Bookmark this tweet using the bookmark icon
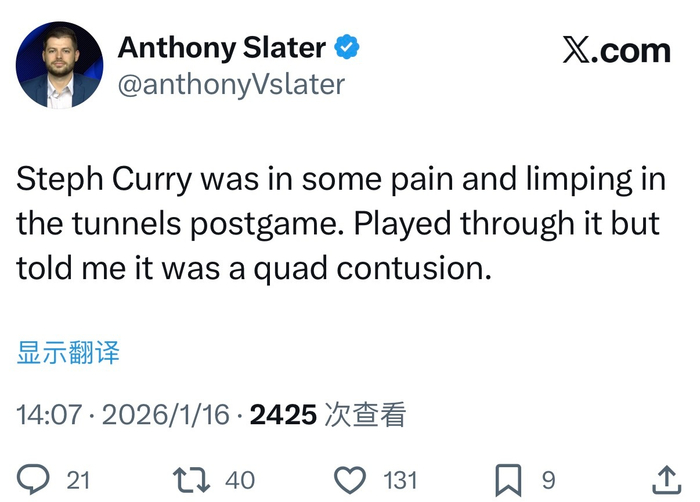 [x=510, y=479]
